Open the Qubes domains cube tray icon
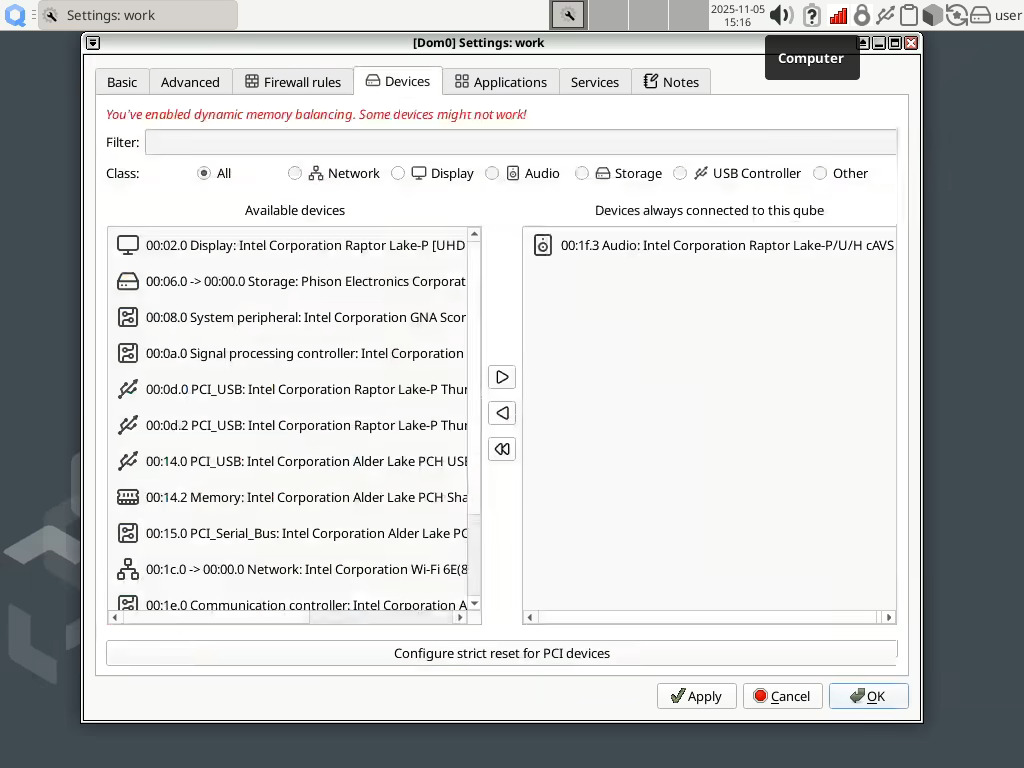1024x768 pixels. click(x=933, y=15)
